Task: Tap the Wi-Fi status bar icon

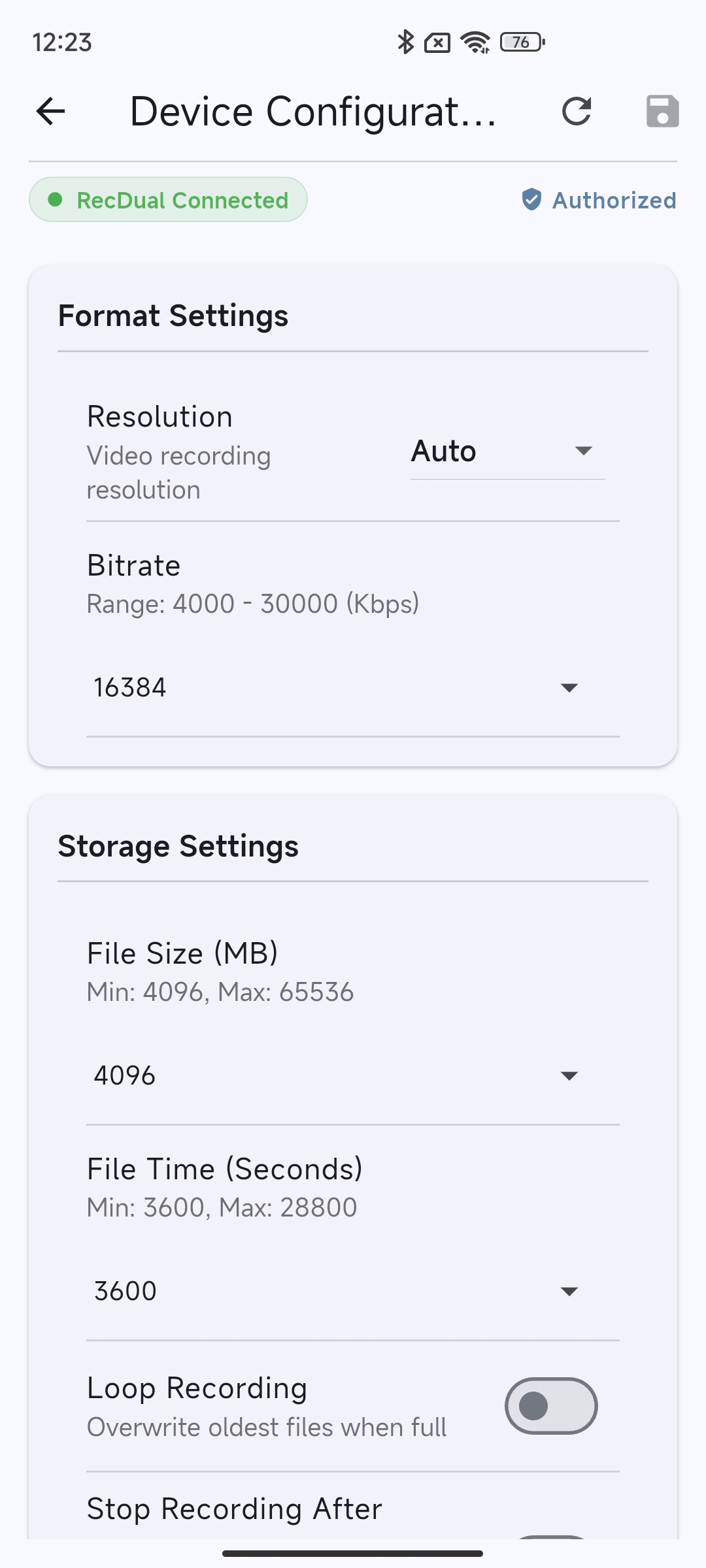Action: tap(475, 42)
